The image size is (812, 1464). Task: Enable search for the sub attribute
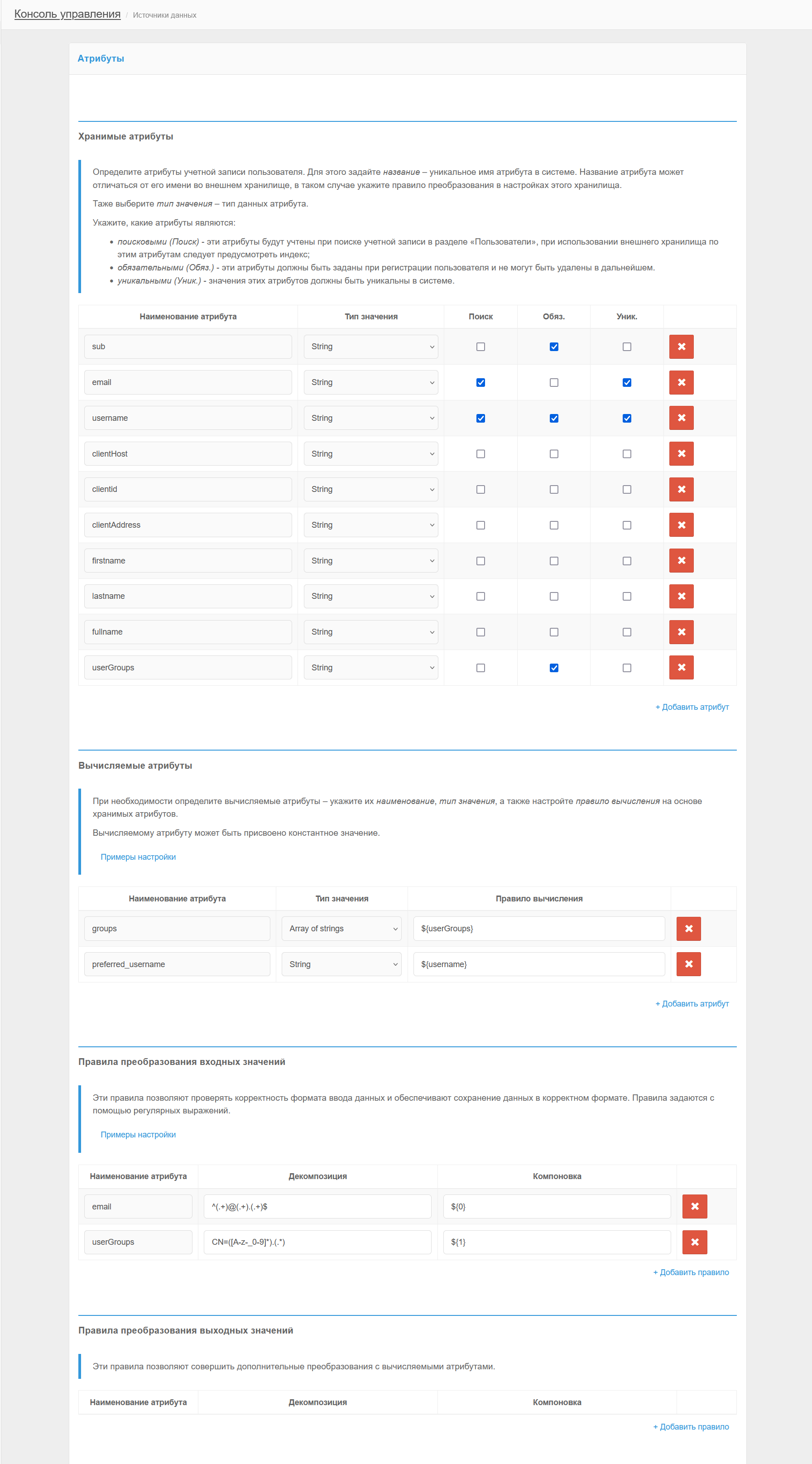tap(480, 347)
